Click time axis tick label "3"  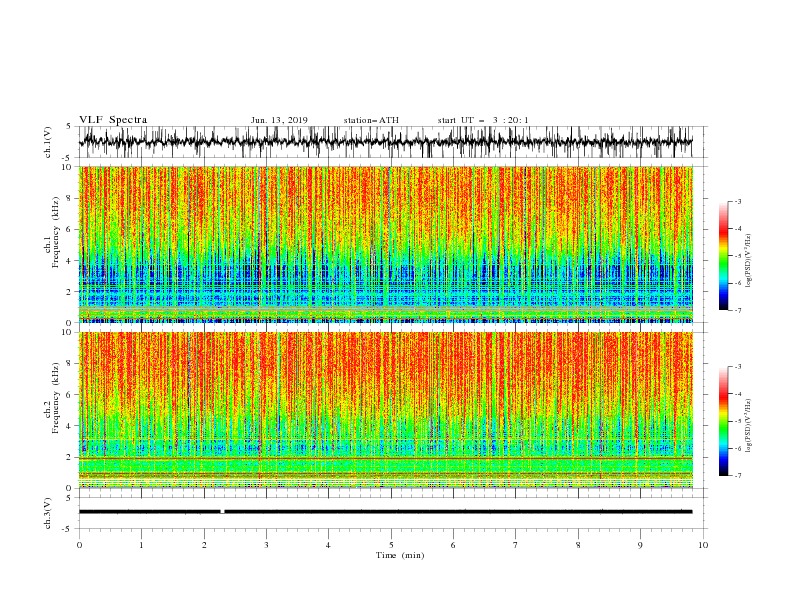[266, 545]
